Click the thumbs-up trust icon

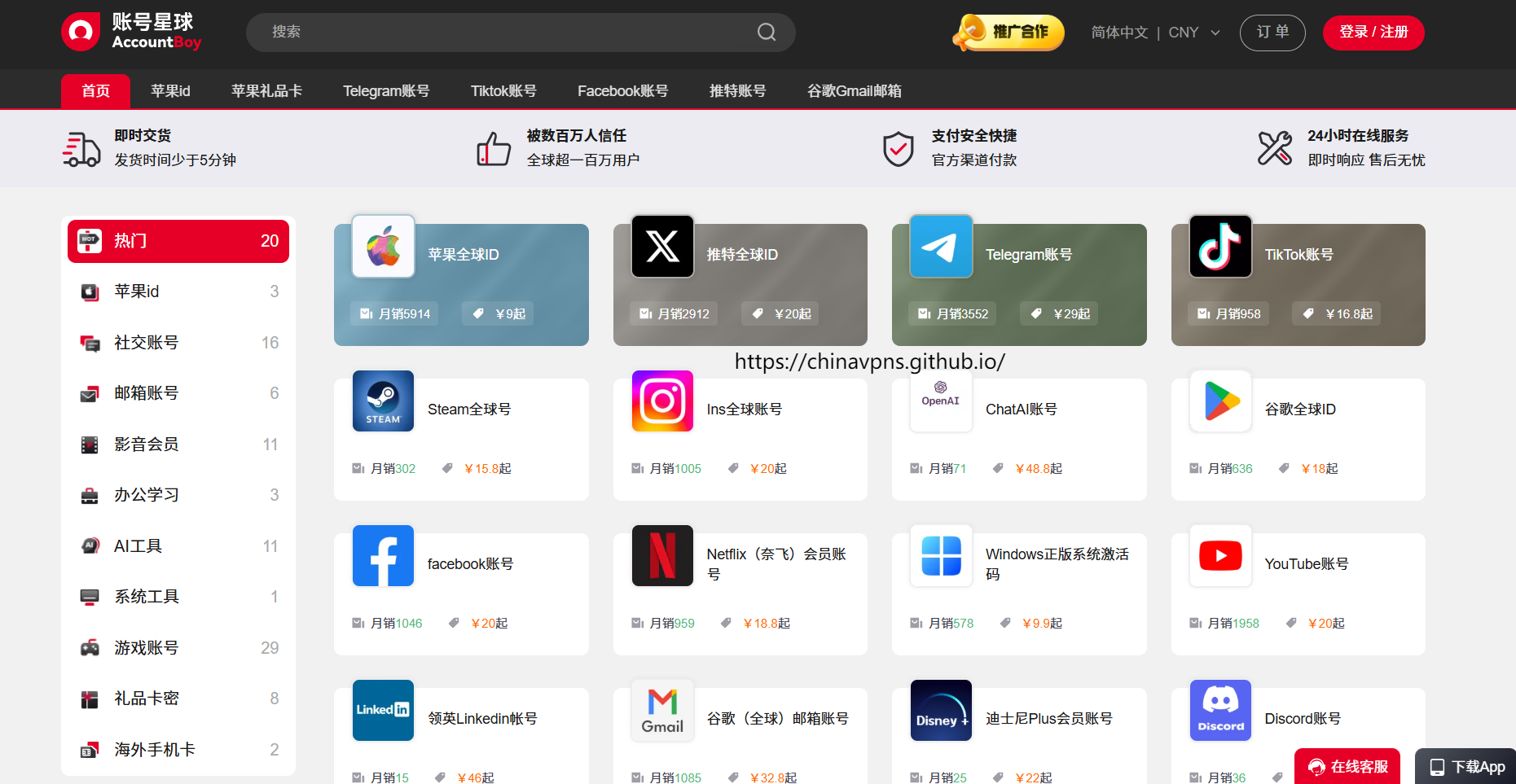coord(494,149)
